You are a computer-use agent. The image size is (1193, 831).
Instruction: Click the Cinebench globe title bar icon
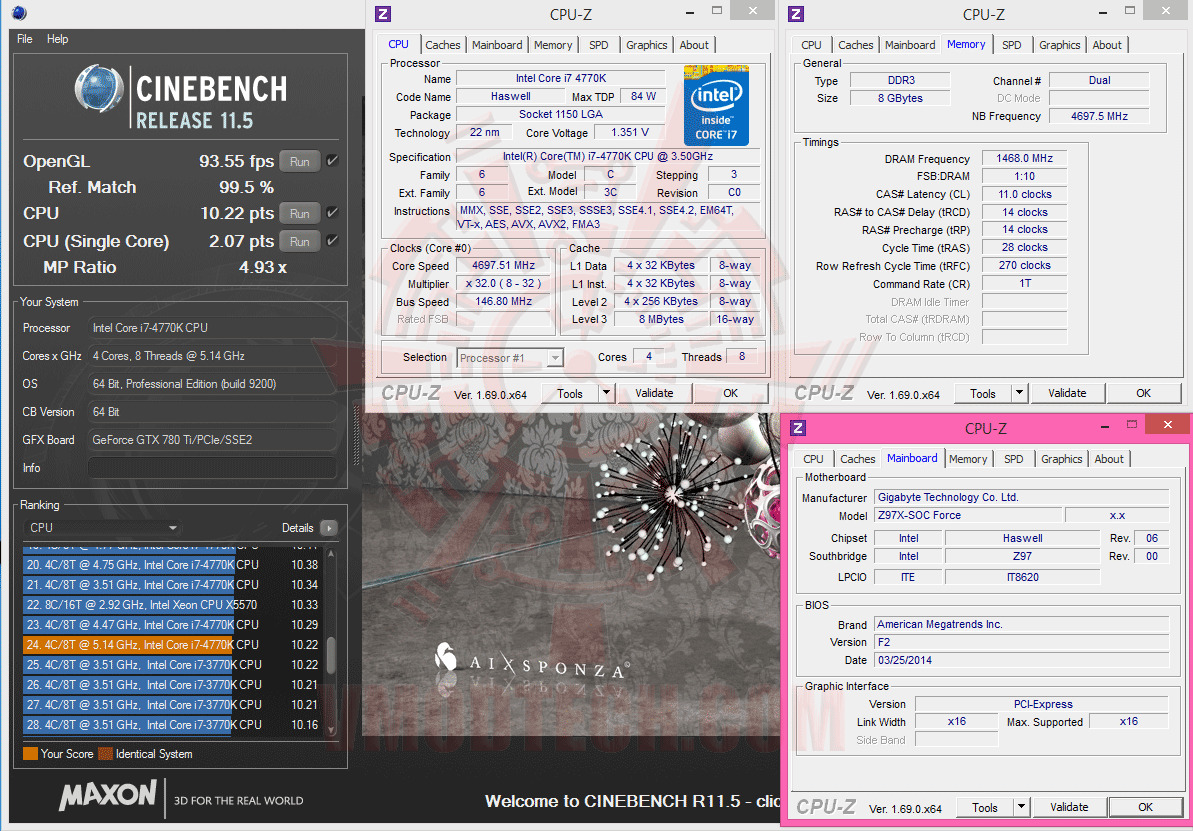click(x=18, y=13)
